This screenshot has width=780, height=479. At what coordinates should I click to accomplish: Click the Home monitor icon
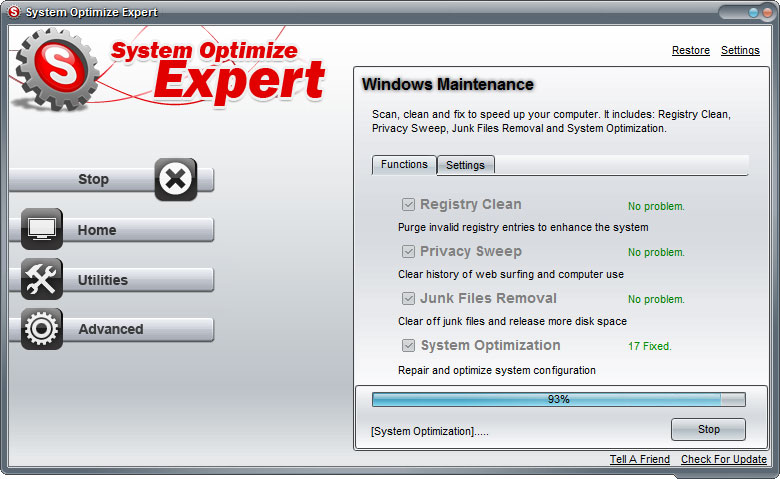coord(42,229)
